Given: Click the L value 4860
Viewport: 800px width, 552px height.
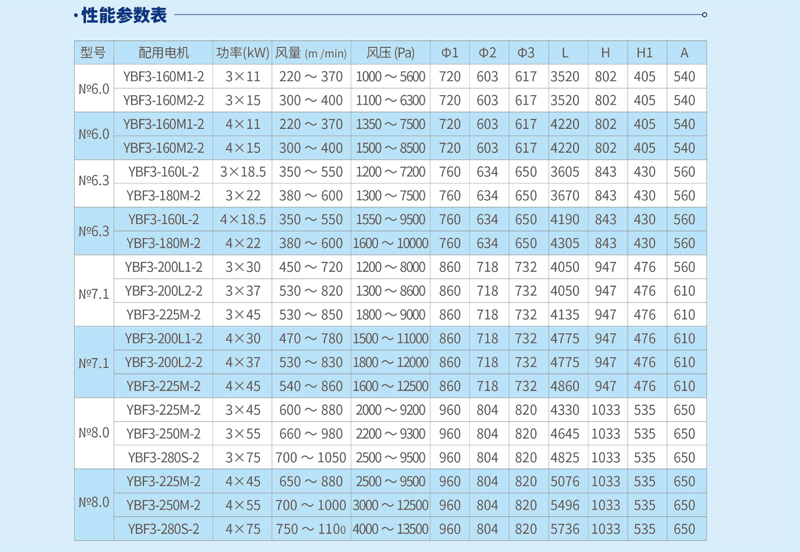Looking at the screenshot, I should point(565,386).
